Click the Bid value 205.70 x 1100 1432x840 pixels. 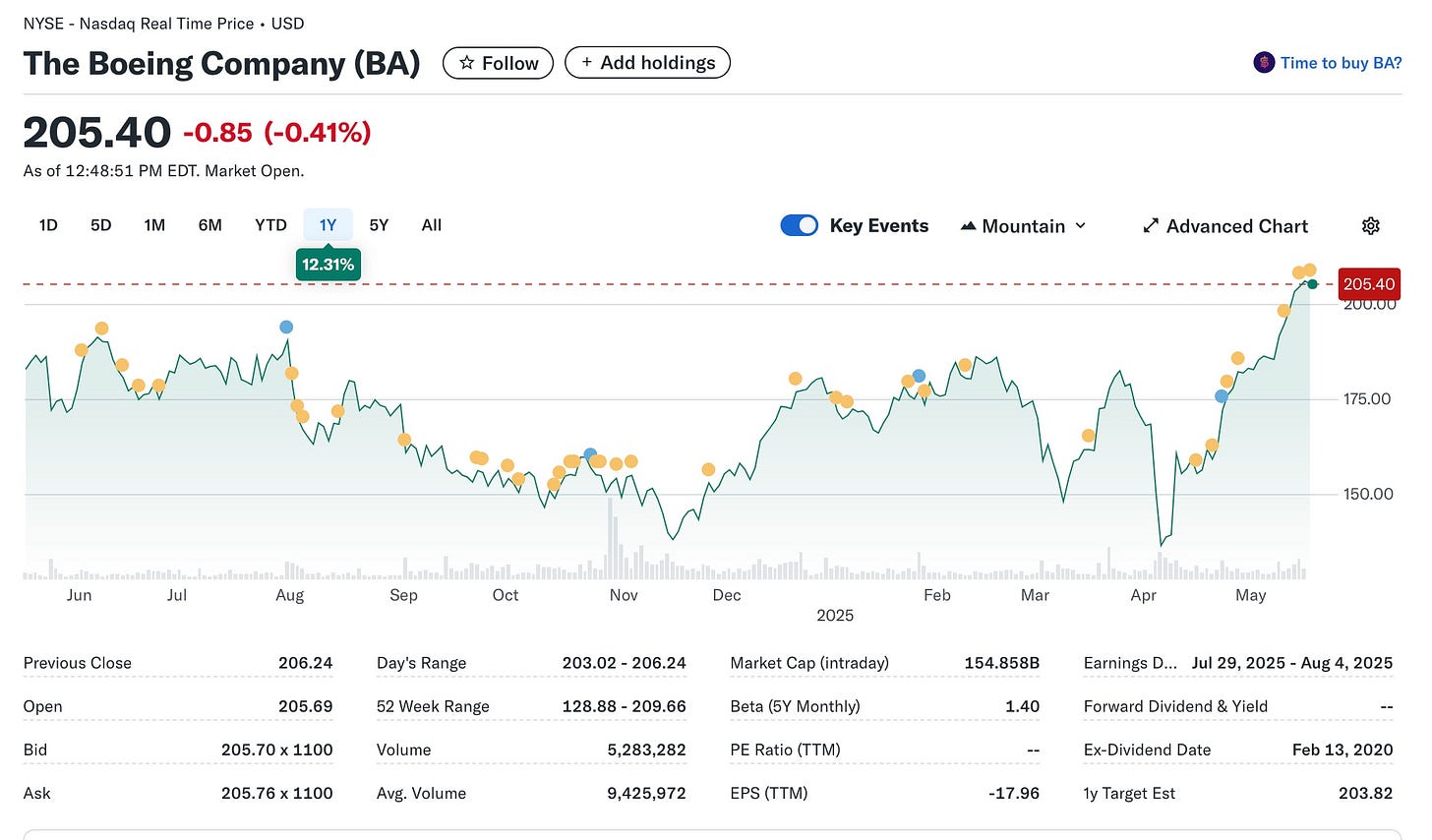277,750
